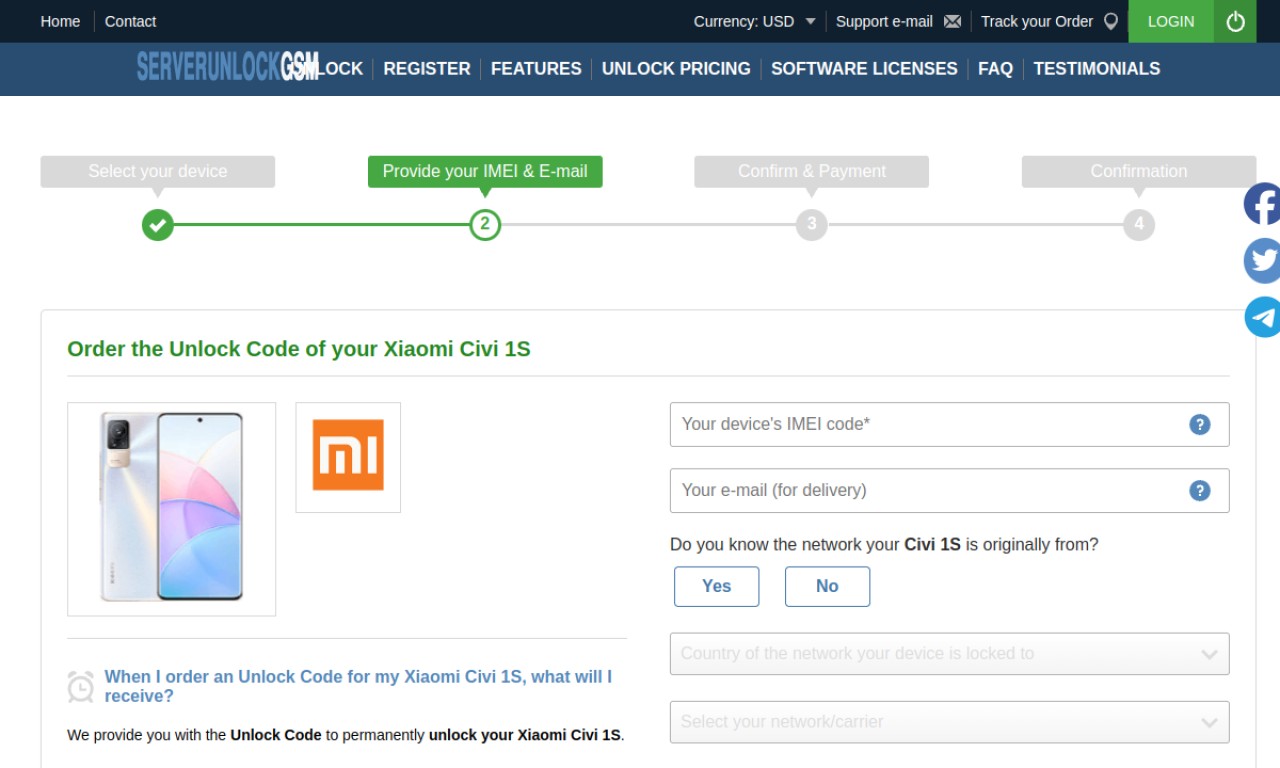The width and height of the screenshot is (1280, 768).
Task: Click the power icon beside LOGIN
Action: click(x=1235, y=21)
